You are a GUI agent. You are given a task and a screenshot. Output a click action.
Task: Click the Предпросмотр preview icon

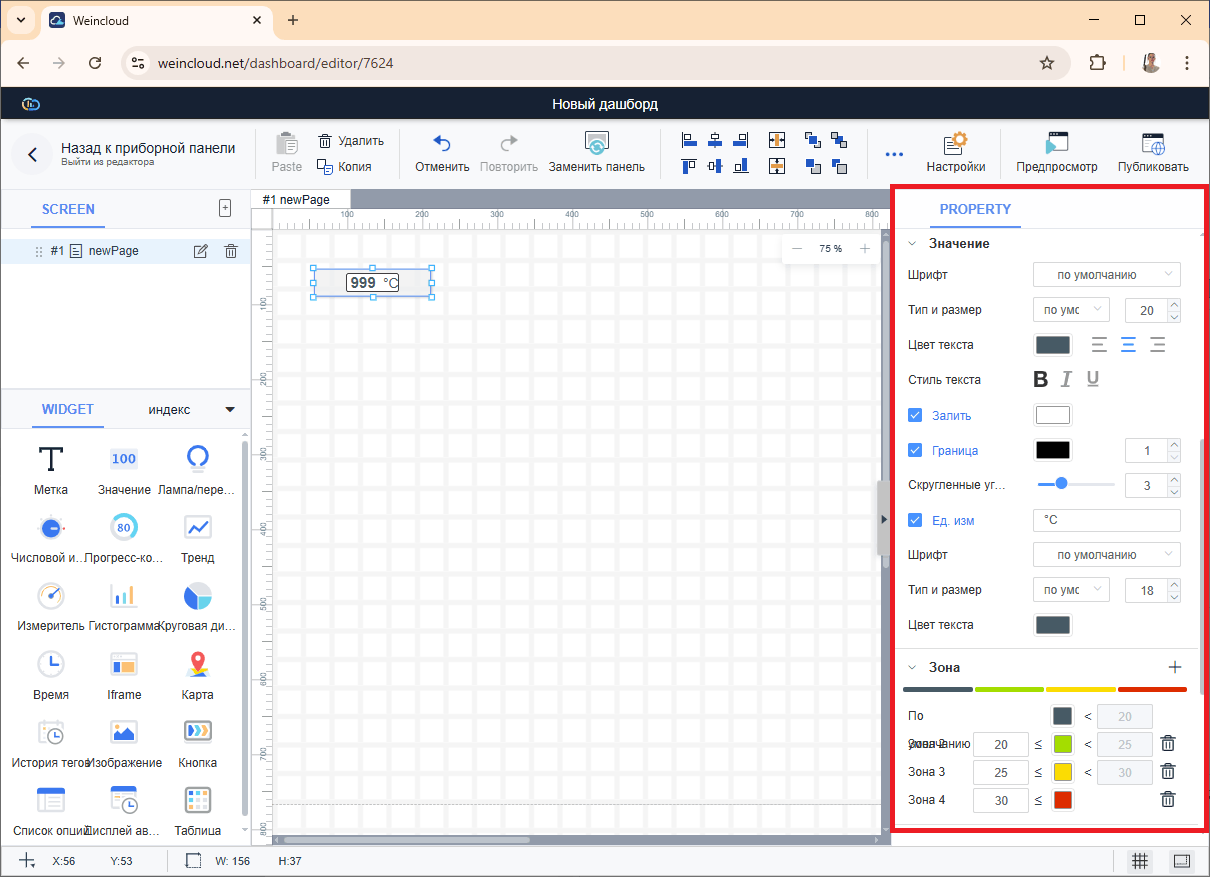[x=1056, y=143]
